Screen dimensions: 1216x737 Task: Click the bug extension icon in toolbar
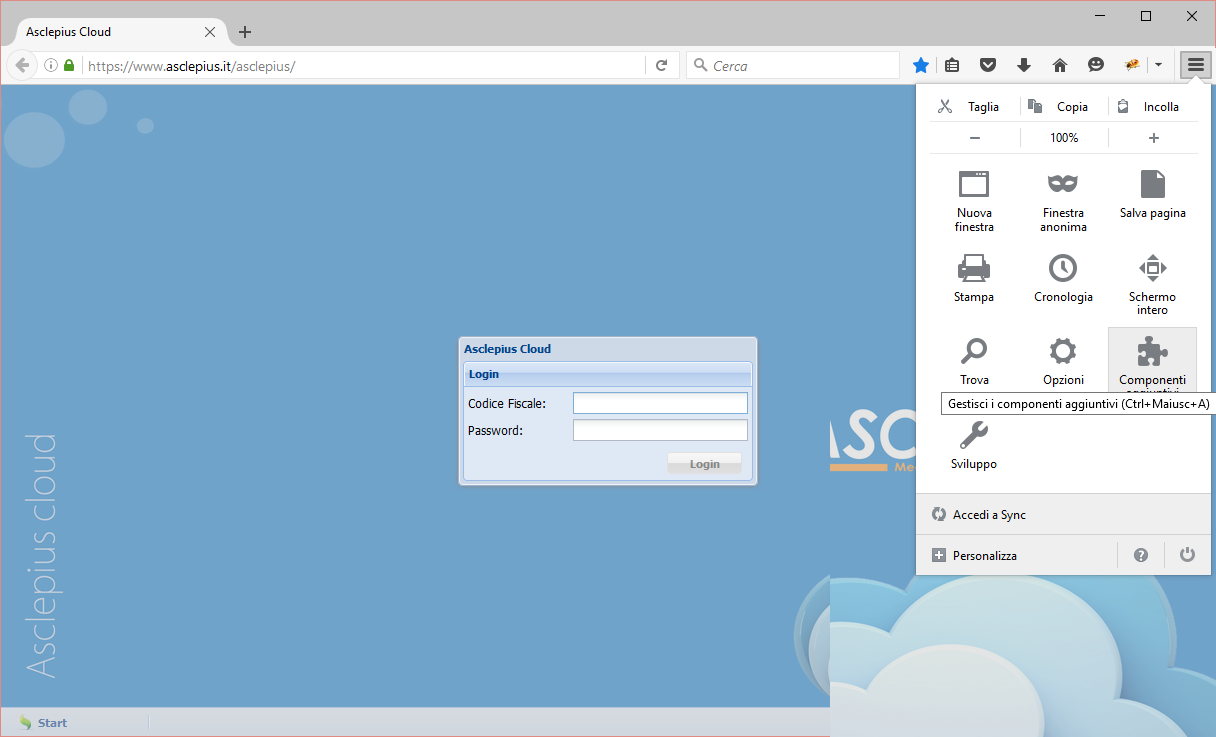(1133, 65)
